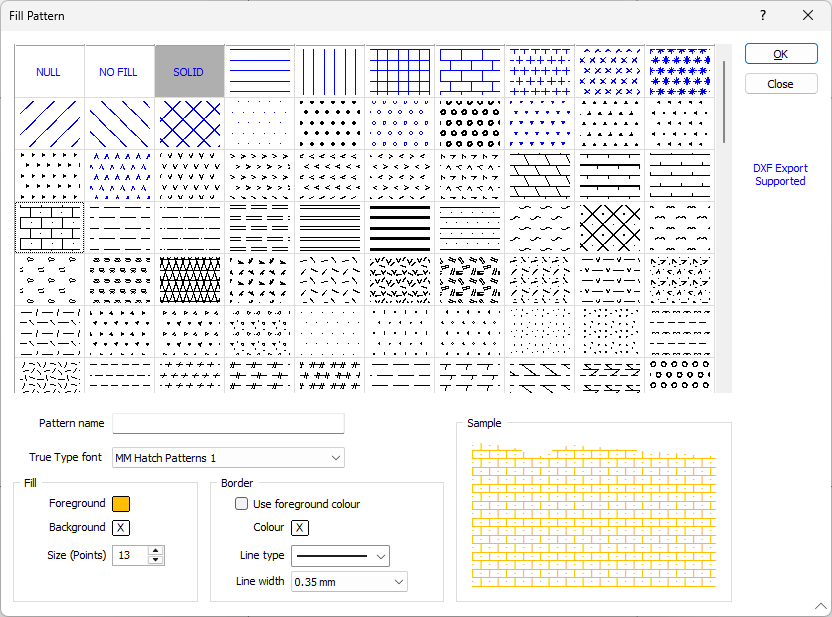
Task: Enable Use foreground colour checkbox
Action: pos(241,503)
